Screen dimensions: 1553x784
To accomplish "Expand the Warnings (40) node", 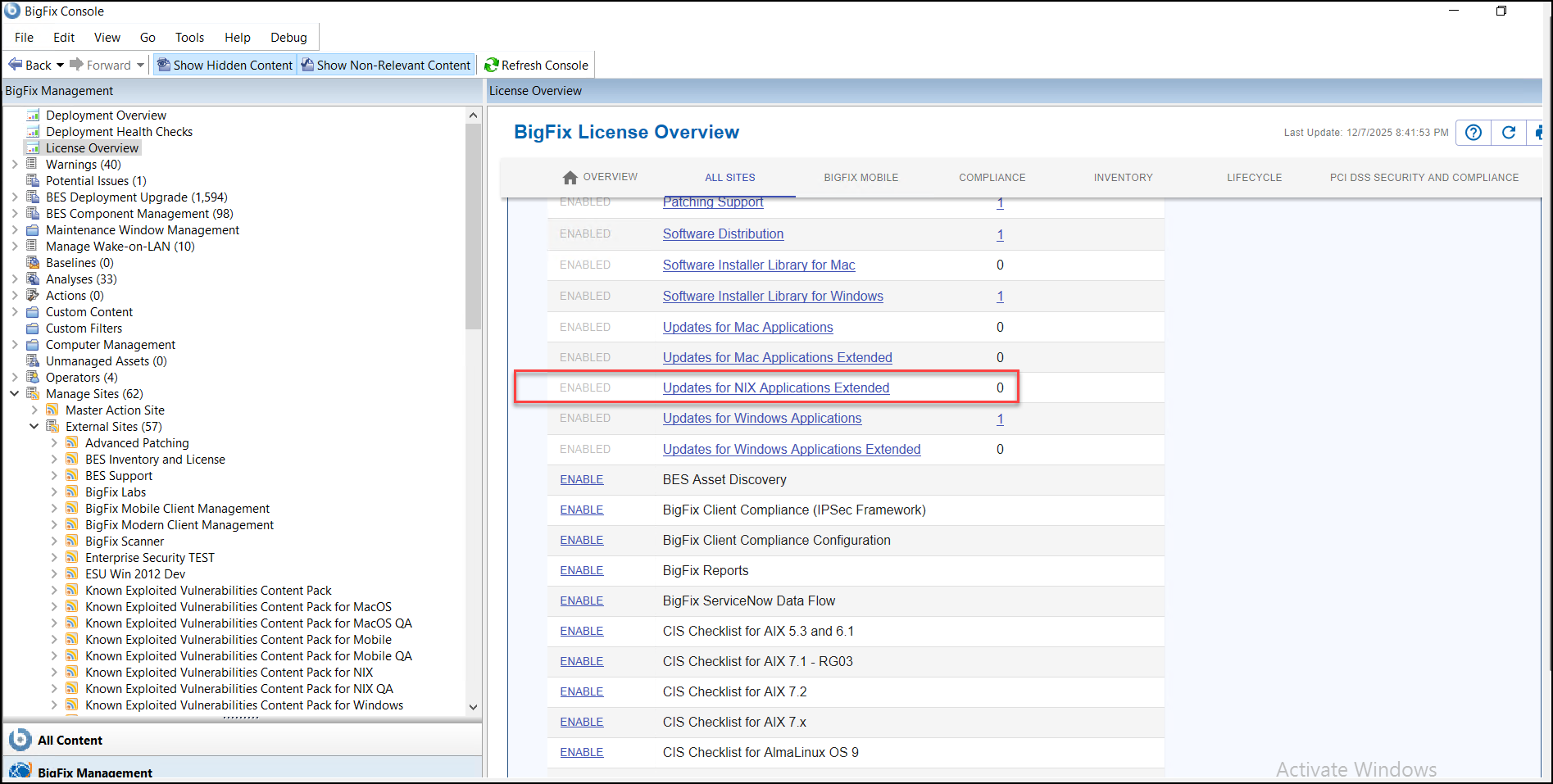I will pos(14,165).
